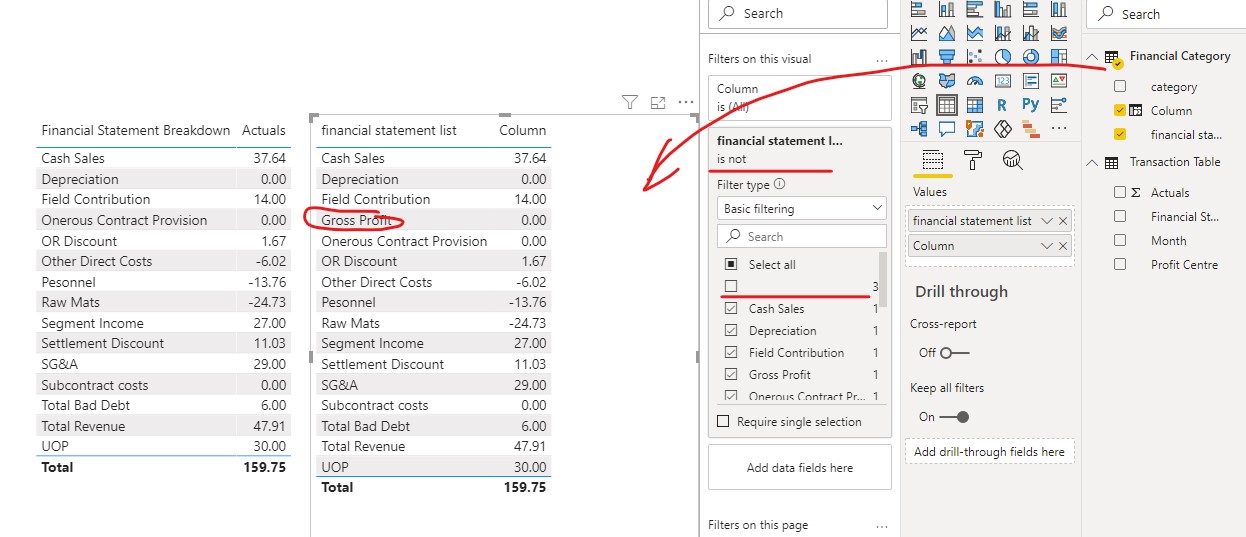
Task: Collapse the Transaction Table fields
Action: click(x=1092, y=162)
